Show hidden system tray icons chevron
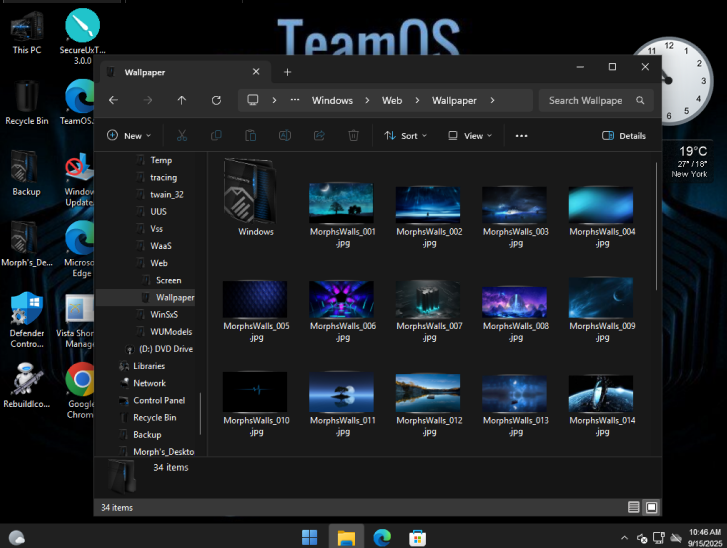 (x=625, y=538)
